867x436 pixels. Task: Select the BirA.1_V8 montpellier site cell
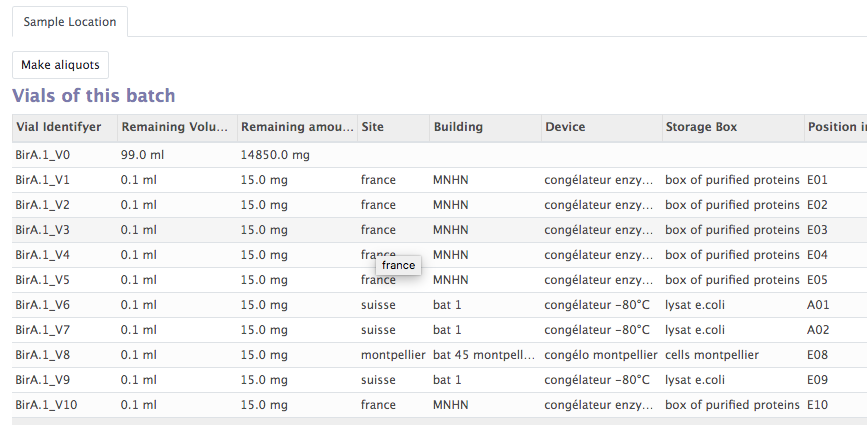coord(393,355)
